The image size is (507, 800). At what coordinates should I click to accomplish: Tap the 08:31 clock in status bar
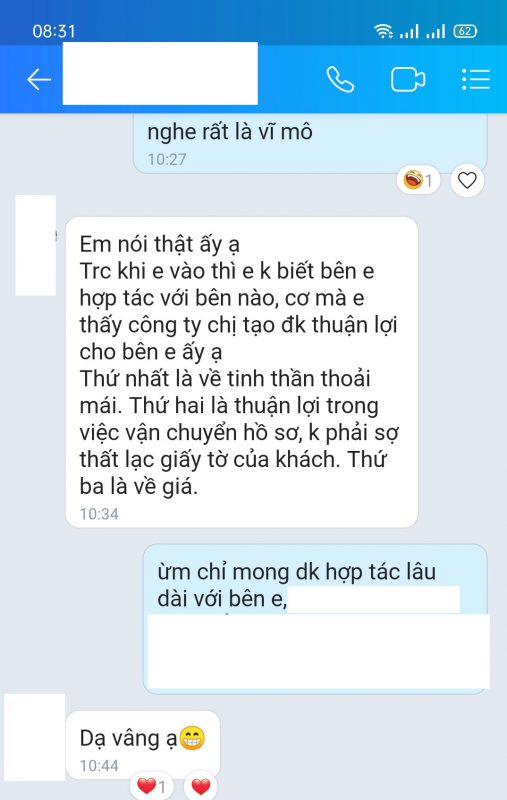click(x=54, y=32)
